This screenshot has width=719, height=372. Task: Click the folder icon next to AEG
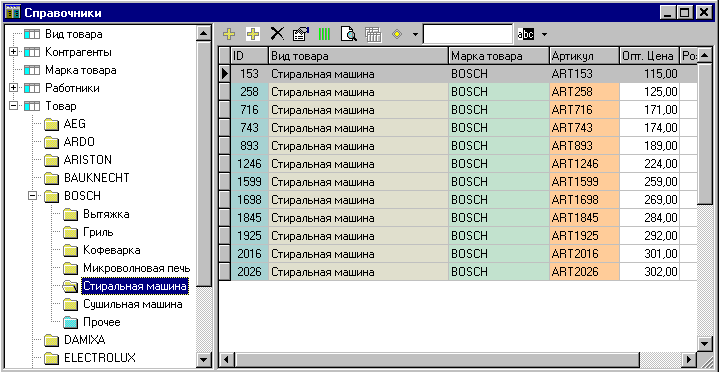pyautogui.click(x=52, y=124)
